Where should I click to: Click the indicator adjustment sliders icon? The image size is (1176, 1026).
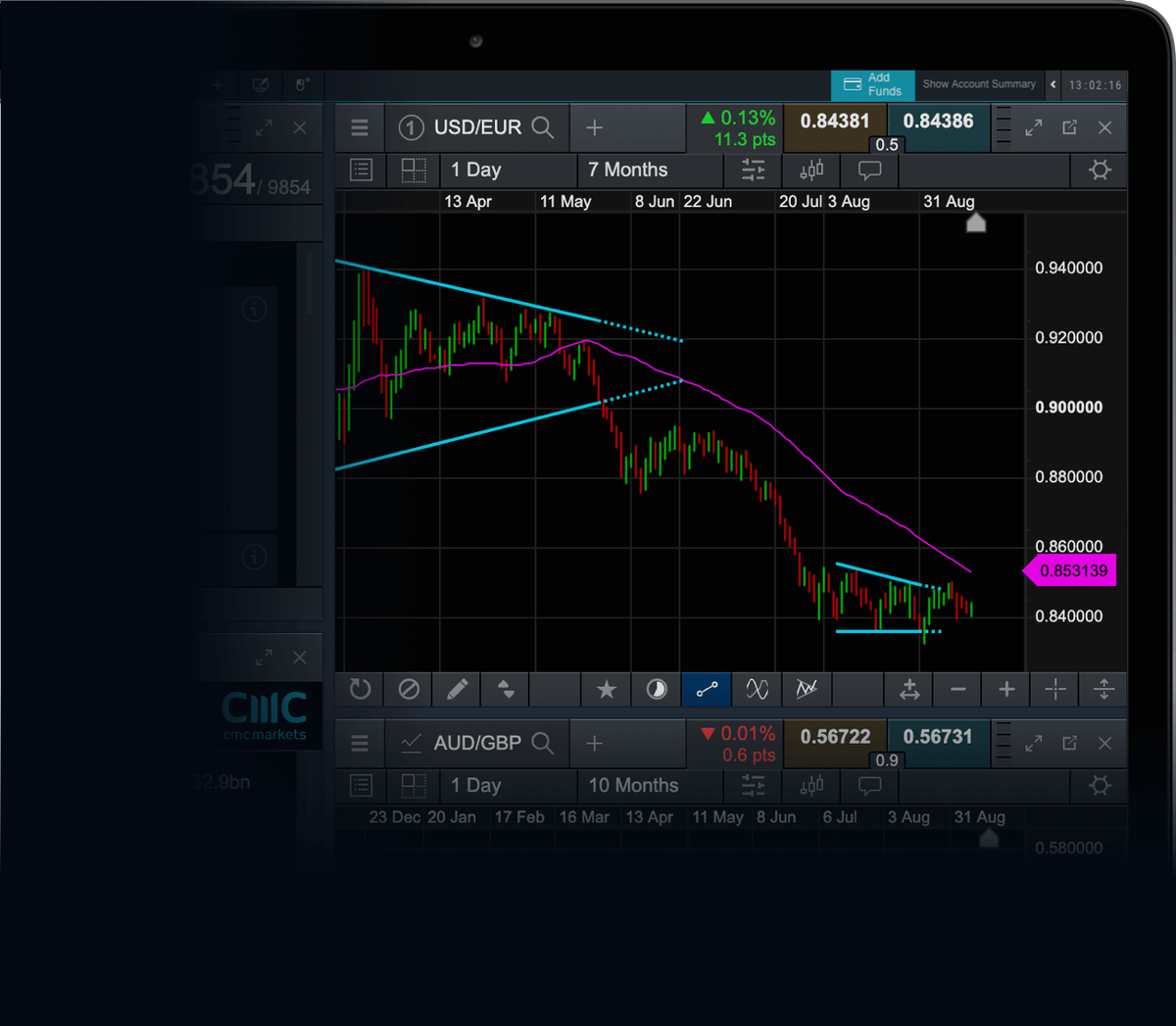pos(753,170)
